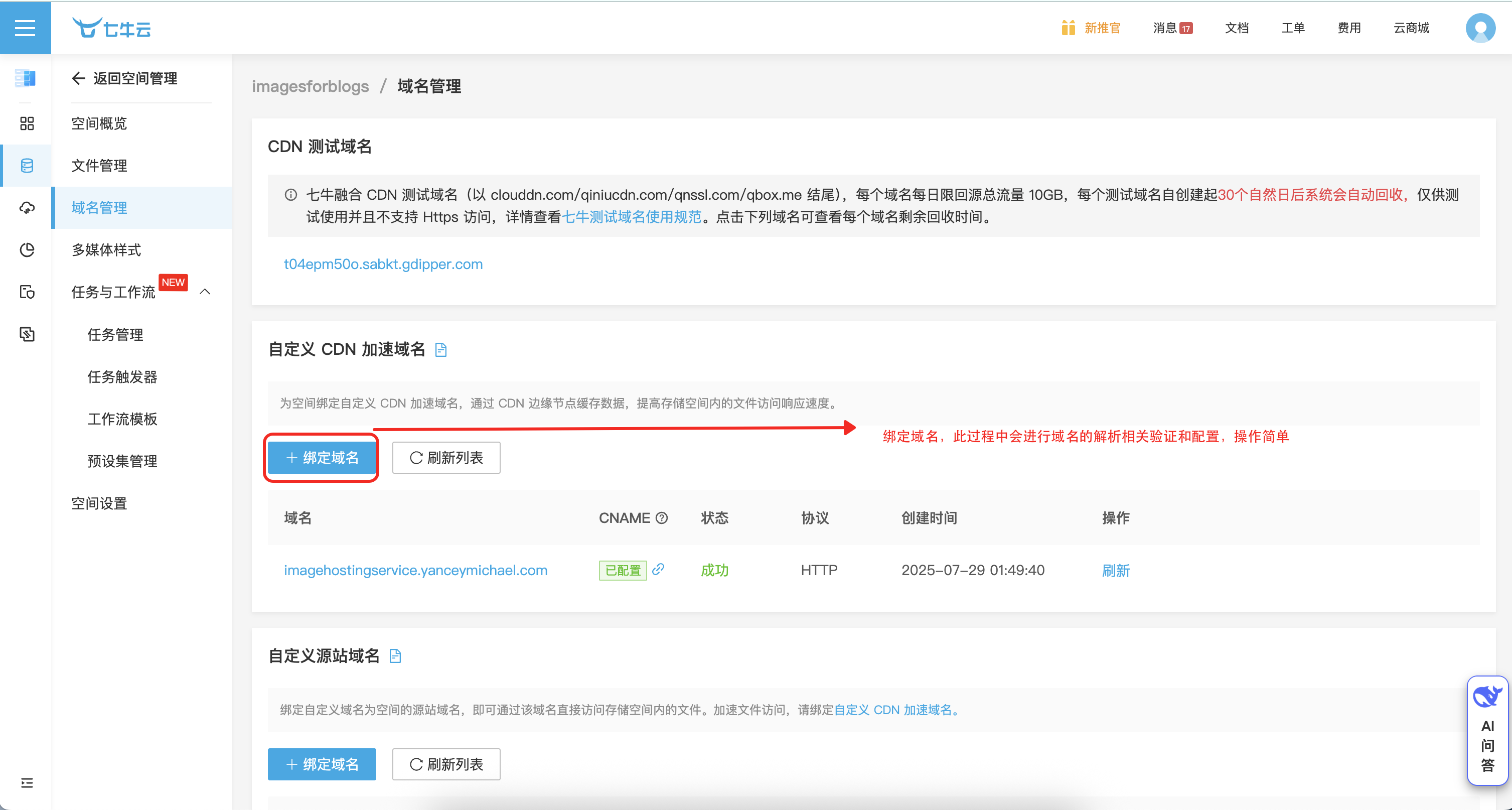This screenshot has height=810, width=1512.
Task: Click the Qiniu Cloud (七牛云) logo
Action: (111, 28)
